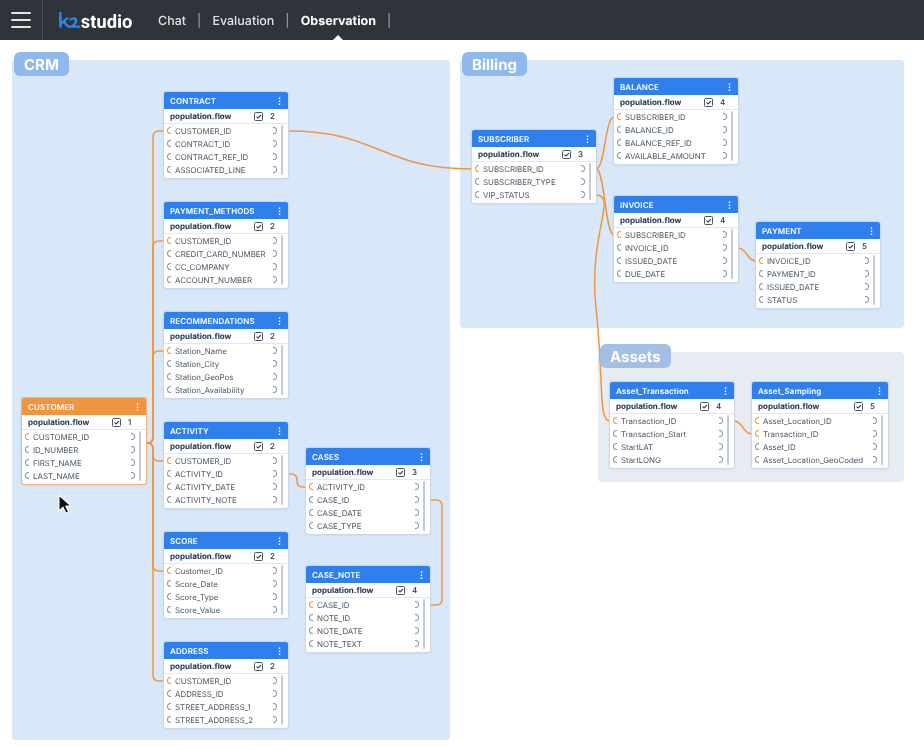The image size is (924, 750).
Task: Toggle PAYMENT population.flow checkbox
Action: point(850,246)
